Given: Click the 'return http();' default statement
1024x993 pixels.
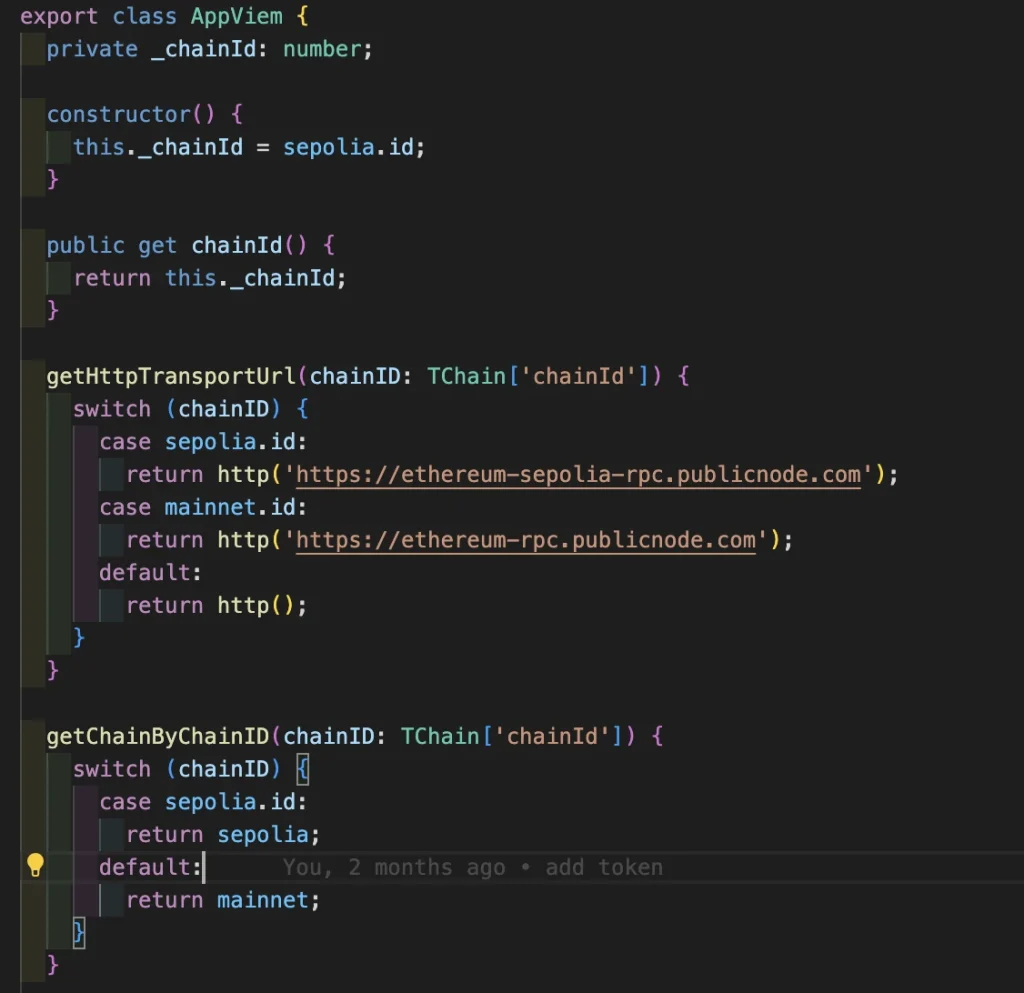Looking at the screenshot, I should click(216, 605).
